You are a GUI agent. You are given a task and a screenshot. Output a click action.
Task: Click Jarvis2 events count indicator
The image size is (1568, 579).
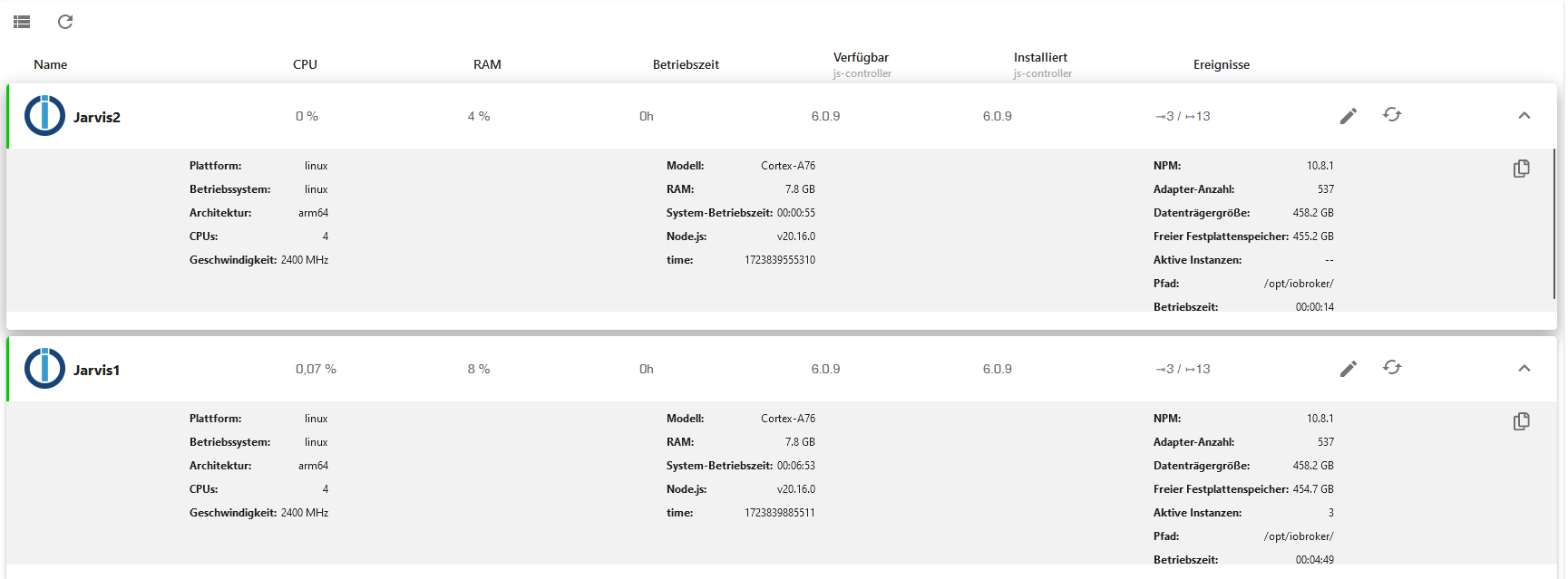pos(1183,116)
